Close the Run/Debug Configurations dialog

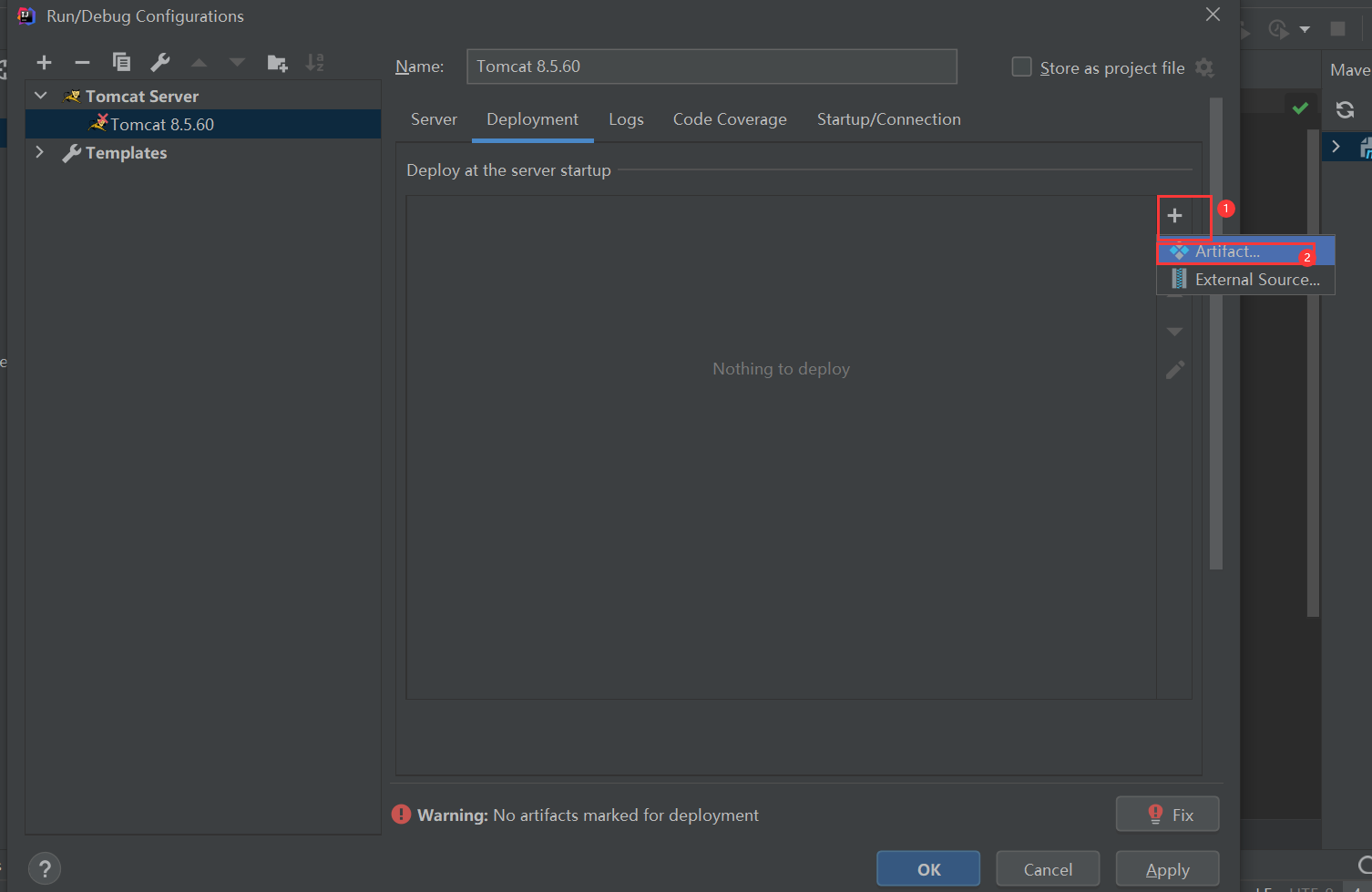click(x=1213, y=15)
